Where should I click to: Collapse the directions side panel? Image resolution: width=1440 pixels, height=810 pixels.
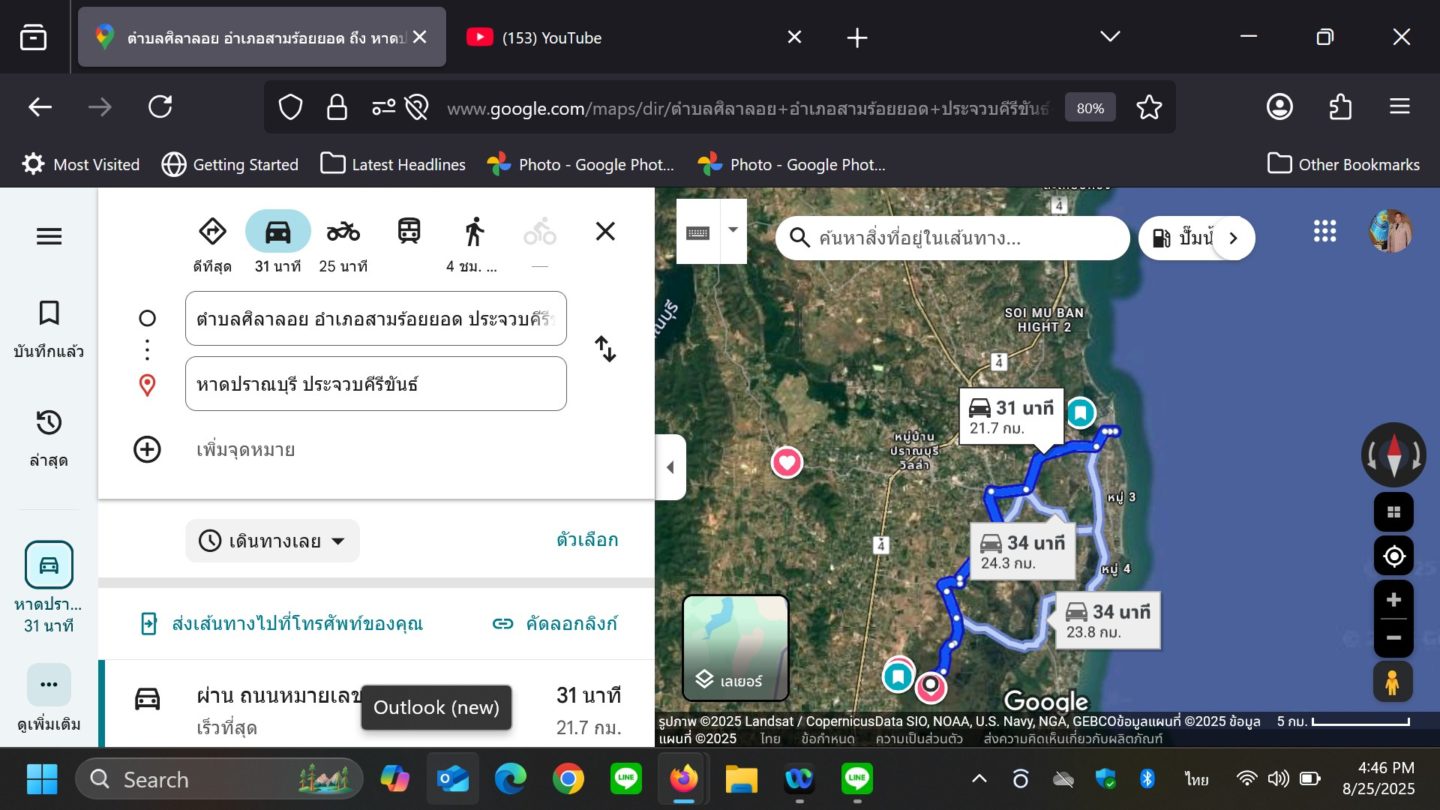[670, 467]
